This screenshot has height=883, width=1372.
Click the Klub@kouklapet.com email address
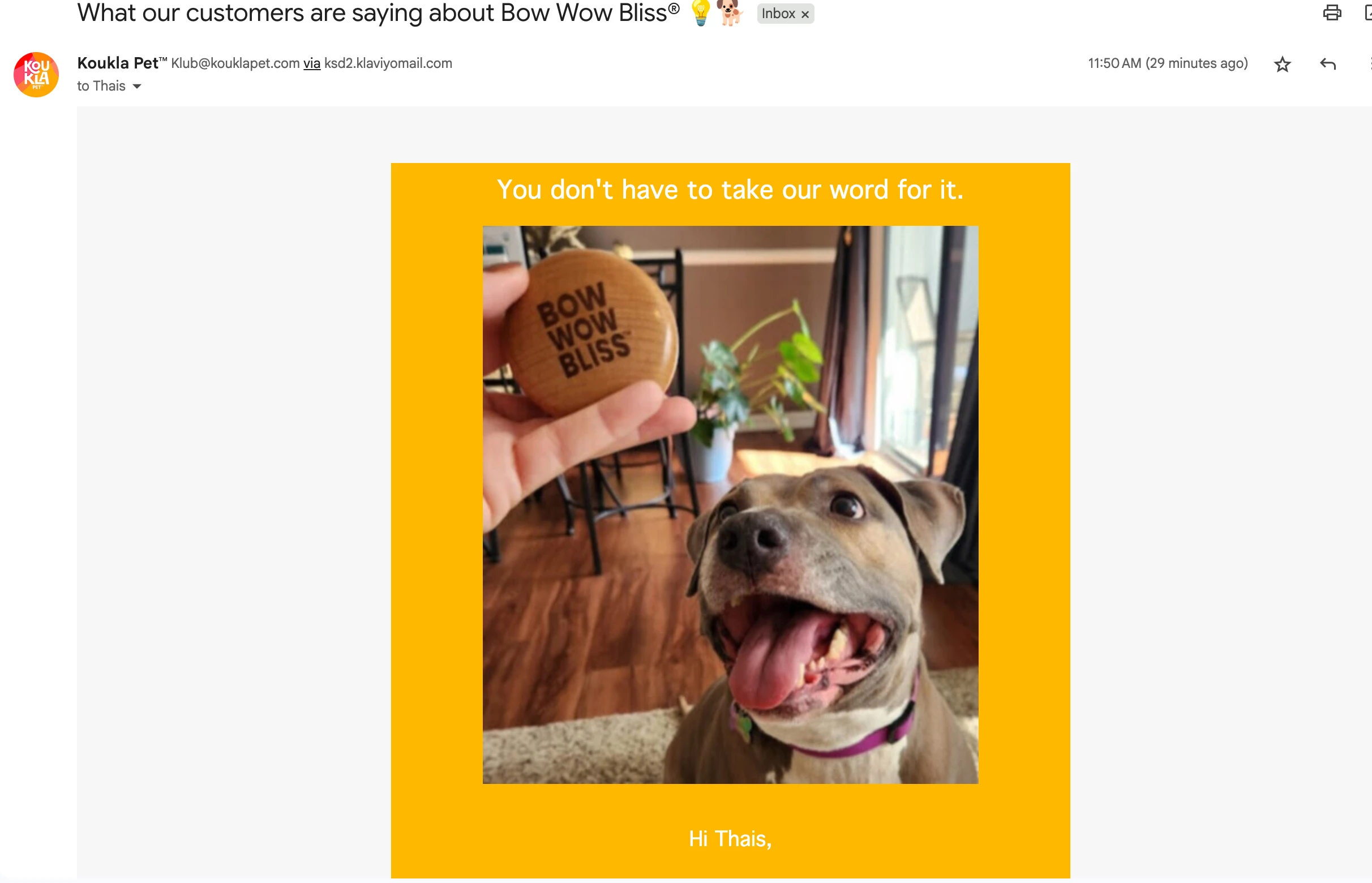[235, 63]
